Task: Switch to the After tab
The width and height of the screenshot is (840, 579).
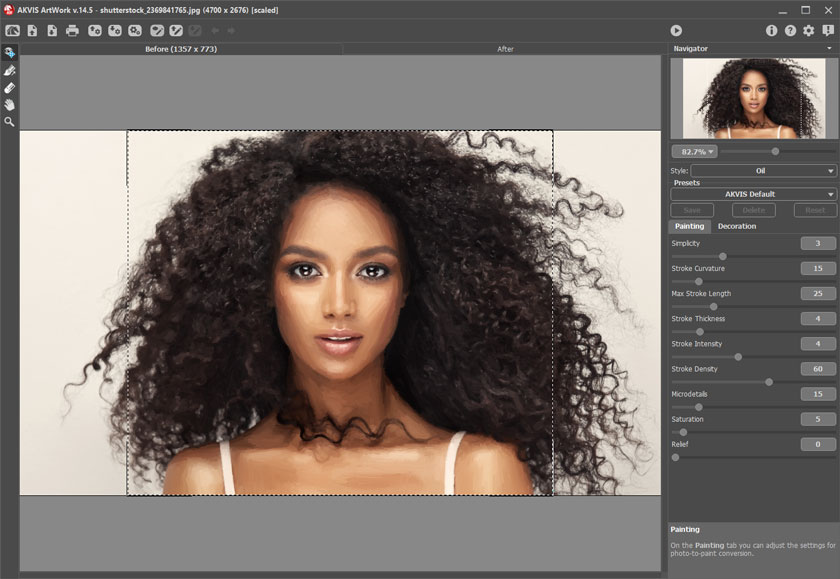Action: [505, 49]
